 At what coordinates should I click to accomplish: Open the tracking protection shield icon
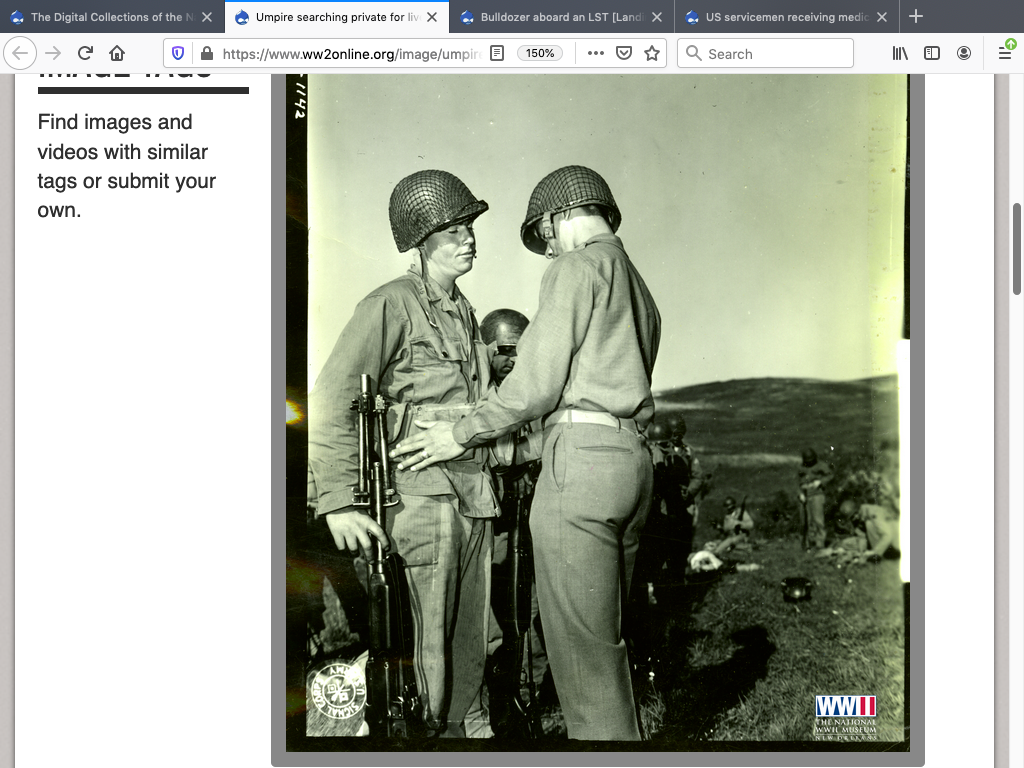(x=179, y=53)
